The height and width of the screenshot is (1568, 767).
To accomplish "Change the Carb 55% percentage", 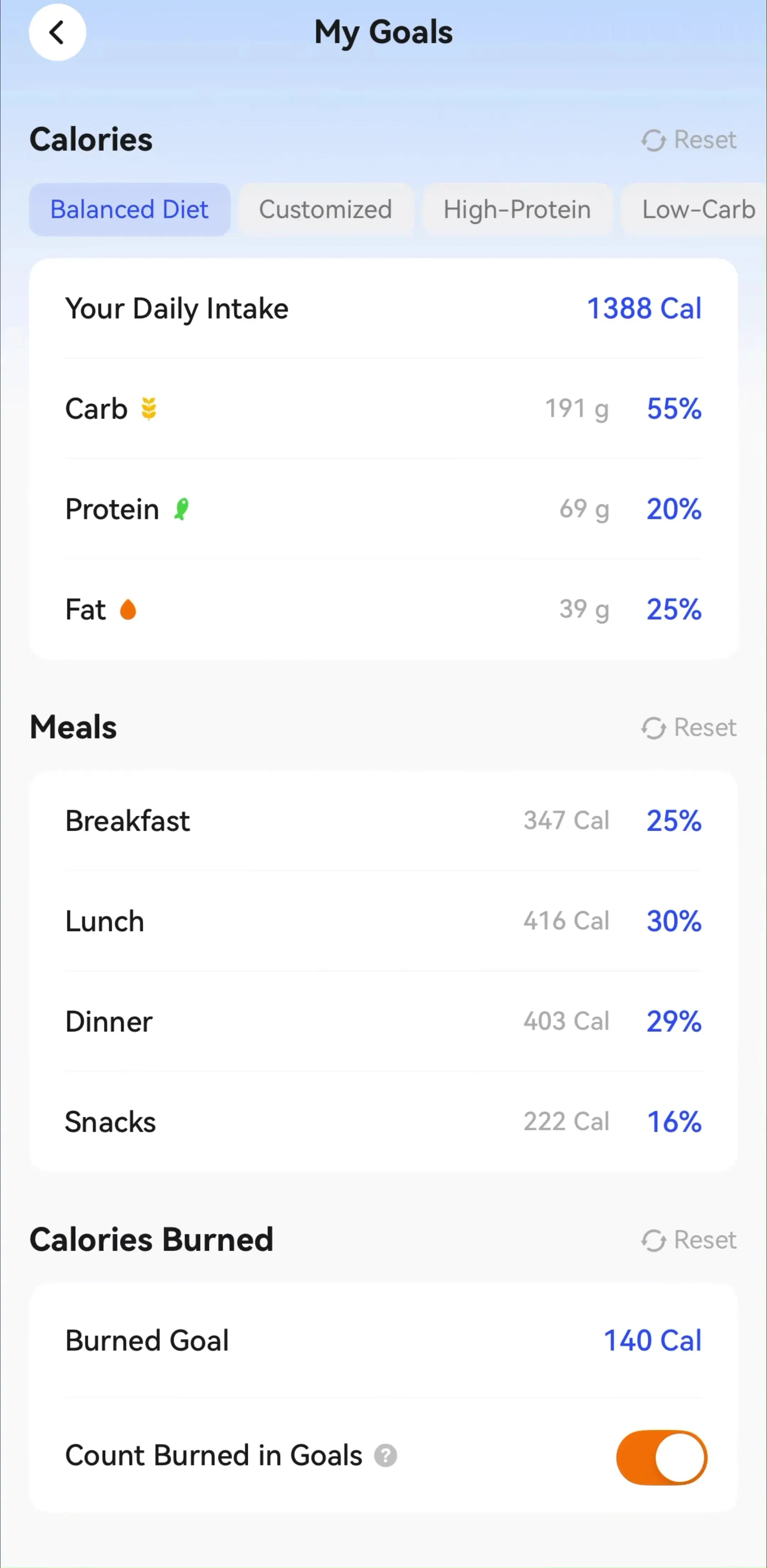I will tap(674, 409).
